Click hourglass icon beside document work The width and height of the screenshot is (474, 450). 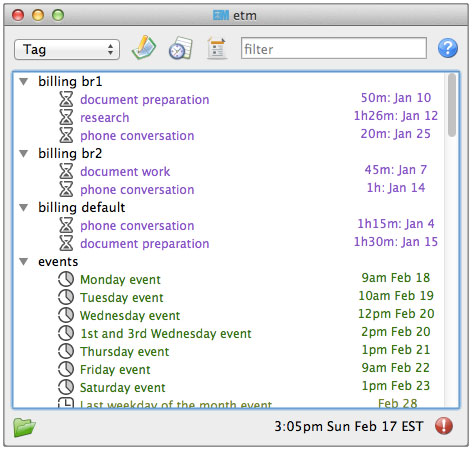(x=66, y=171)
